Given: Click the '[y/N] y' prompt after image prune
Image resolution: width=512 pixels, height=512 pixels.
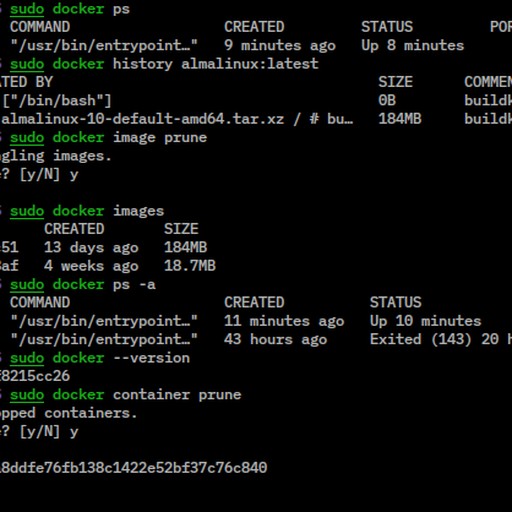Looking at the screenshot, I should click(x=49, y=174).
